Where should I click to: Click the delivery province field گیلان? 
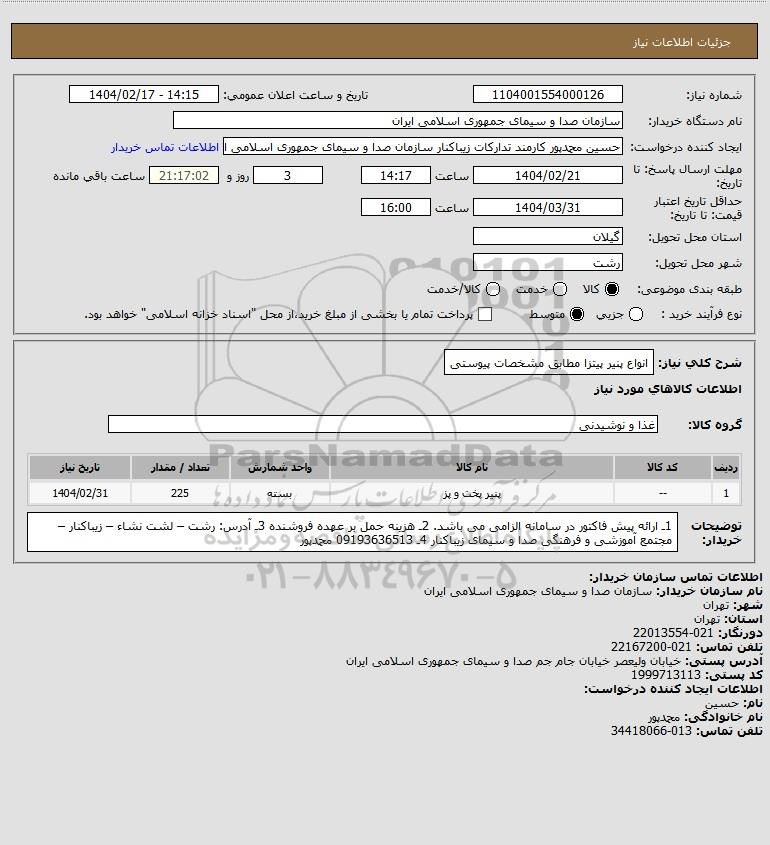(x=547, y=237)
